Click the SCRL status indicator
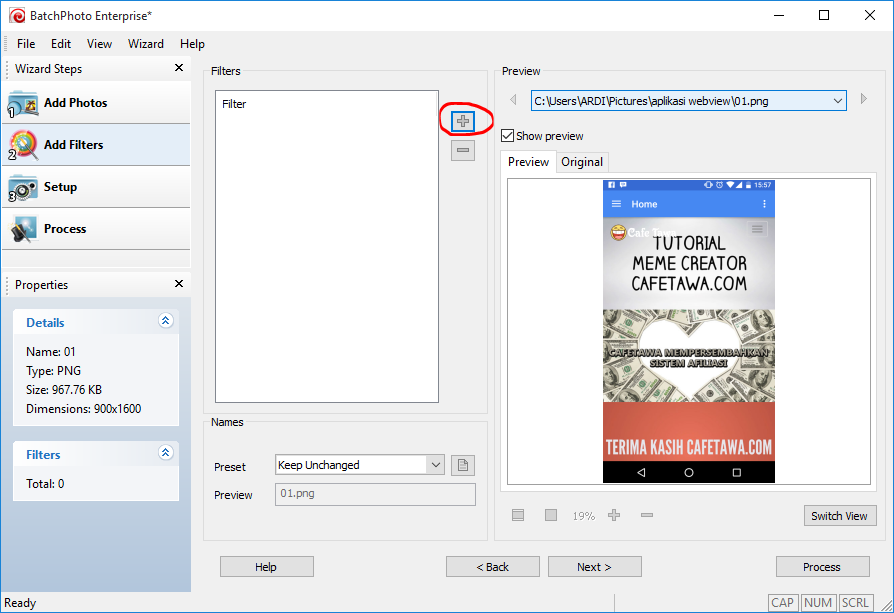894x613 pixels. pyautogui.click(x=855, y=603)
